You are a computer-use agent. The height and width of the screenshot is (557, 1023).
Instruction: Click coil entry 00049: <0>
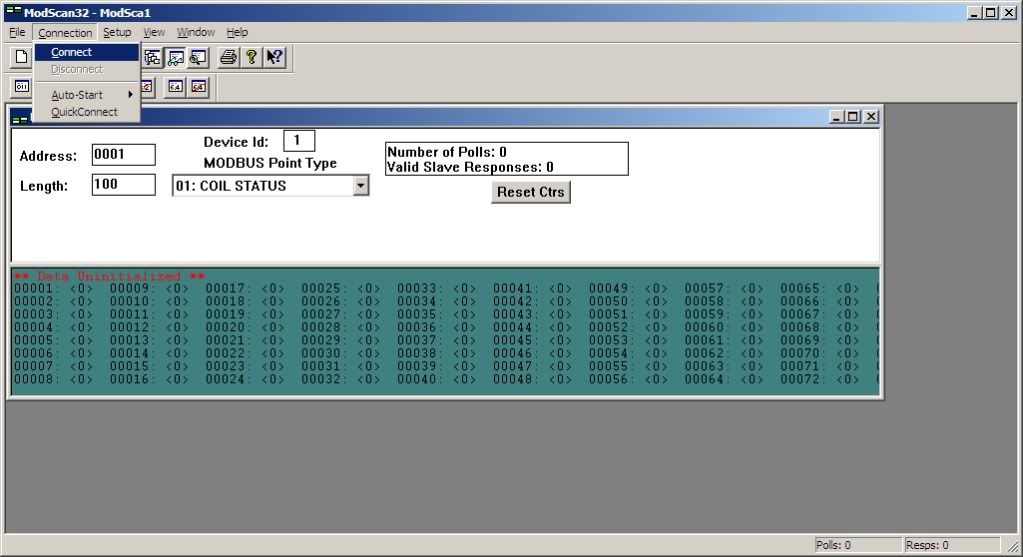(628, 288)
